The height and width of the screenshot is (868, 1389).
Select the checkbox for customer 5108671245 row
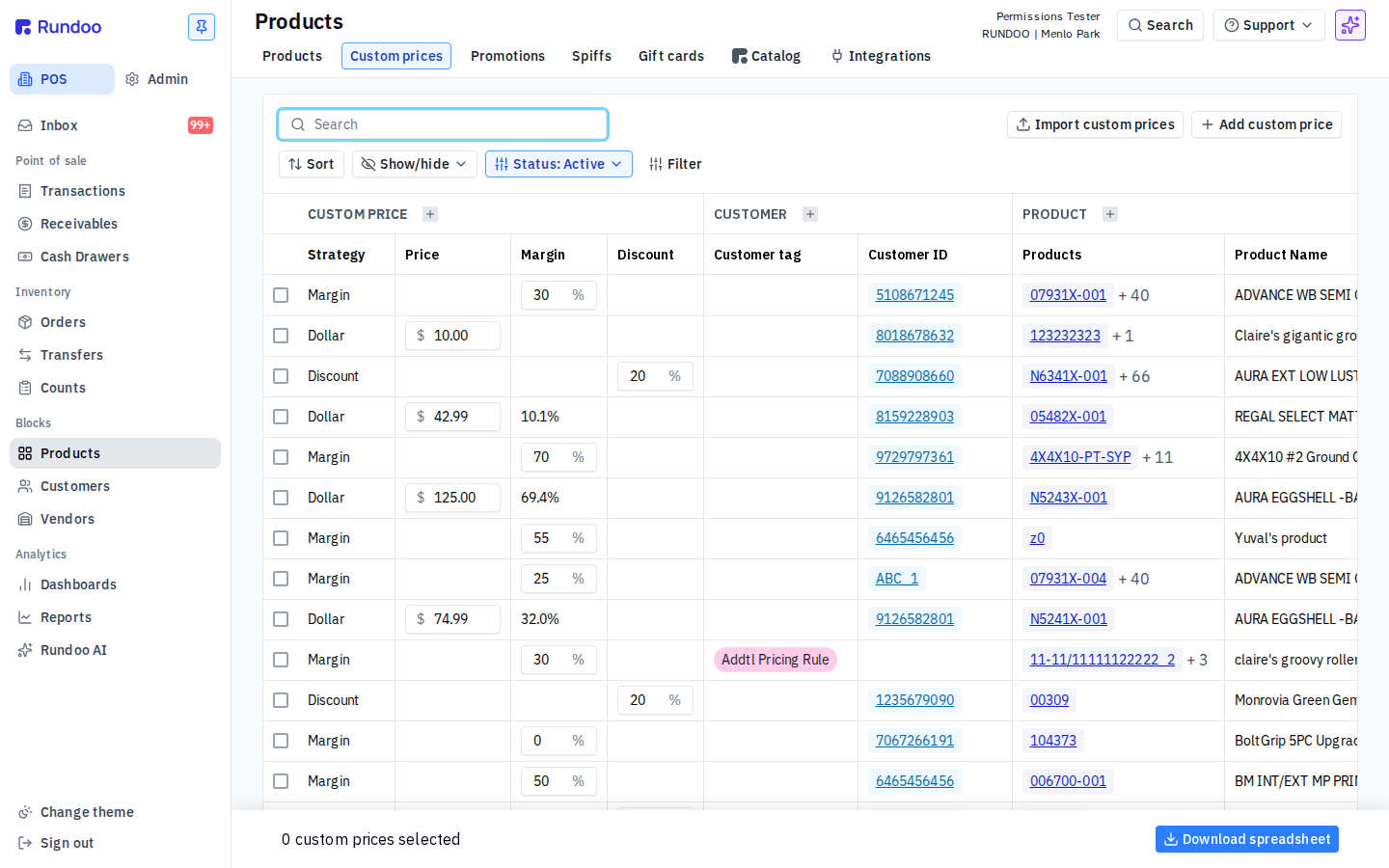(x=281, y=295)
